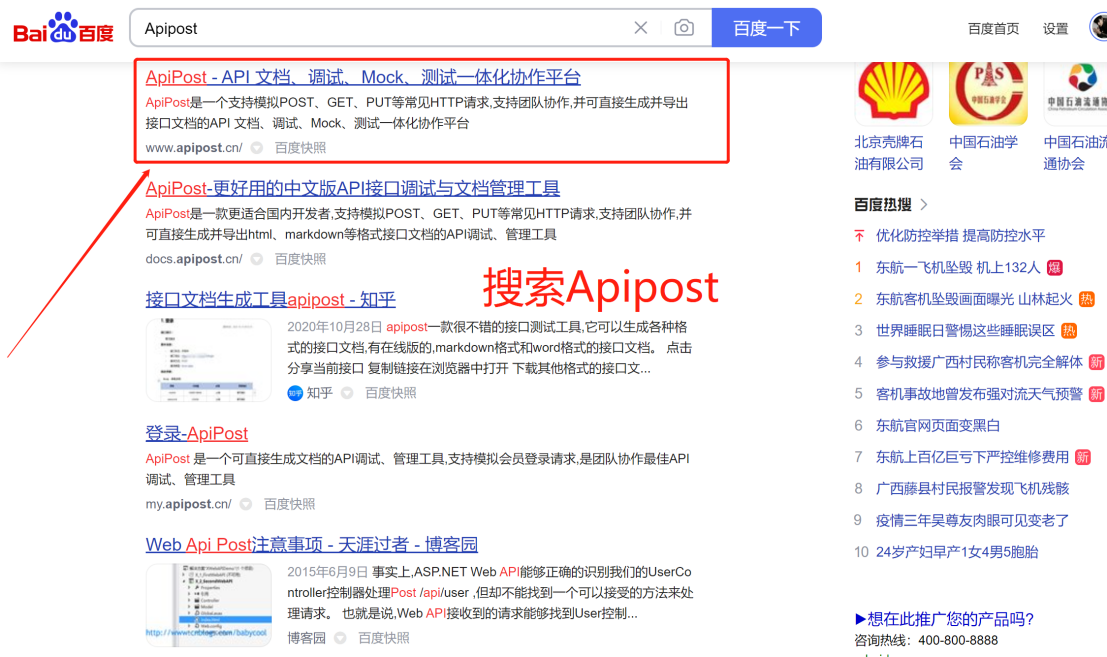Open hot search 东航一飞机坠毁 机上132人
This screenshot has width=1107, height=657.
click(x=958, y=267)
